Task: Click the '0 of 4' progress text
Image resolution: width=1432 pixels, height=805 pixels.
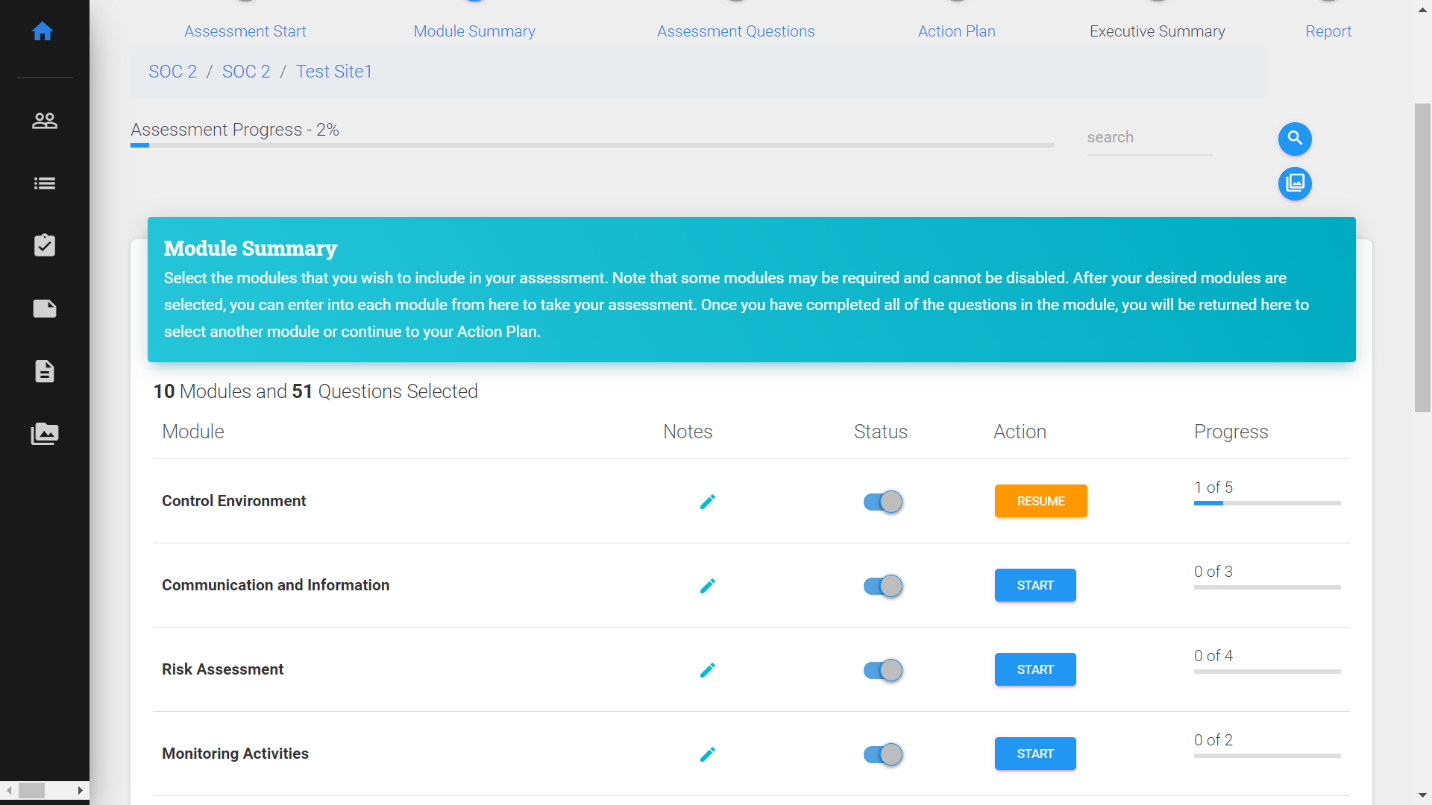Action: pos(1213,655)
